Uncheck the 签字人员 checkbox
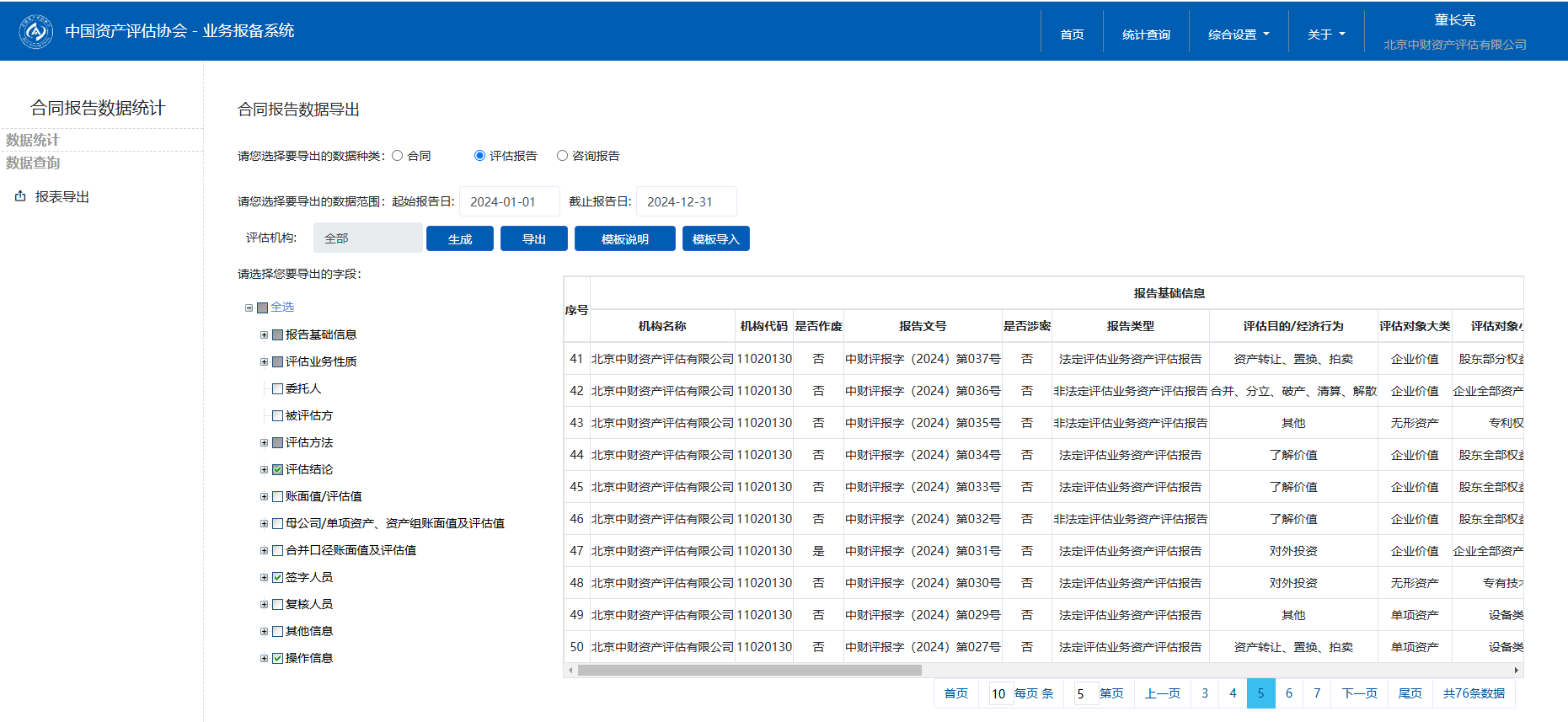This screenshot has width=1568, height=722. [277, 578]
